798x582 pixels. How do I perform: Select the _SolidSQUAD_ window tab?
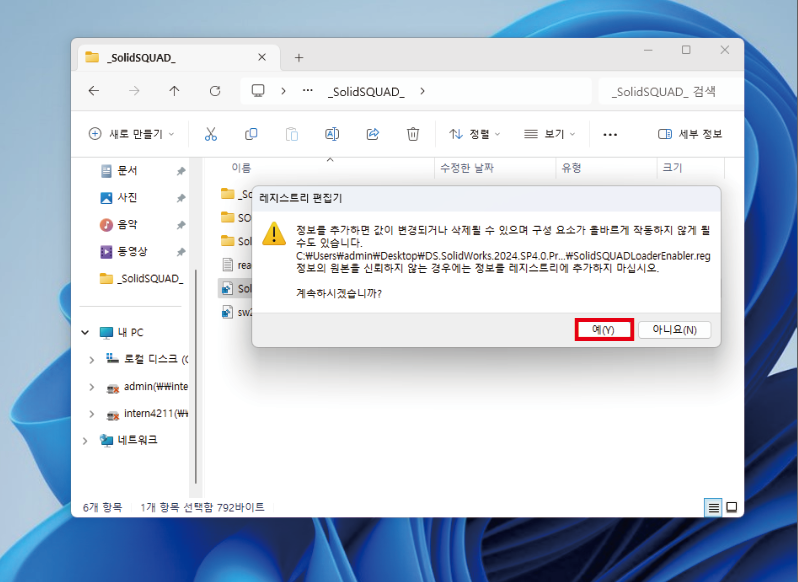pyautogui.click(x=178, y=57)
